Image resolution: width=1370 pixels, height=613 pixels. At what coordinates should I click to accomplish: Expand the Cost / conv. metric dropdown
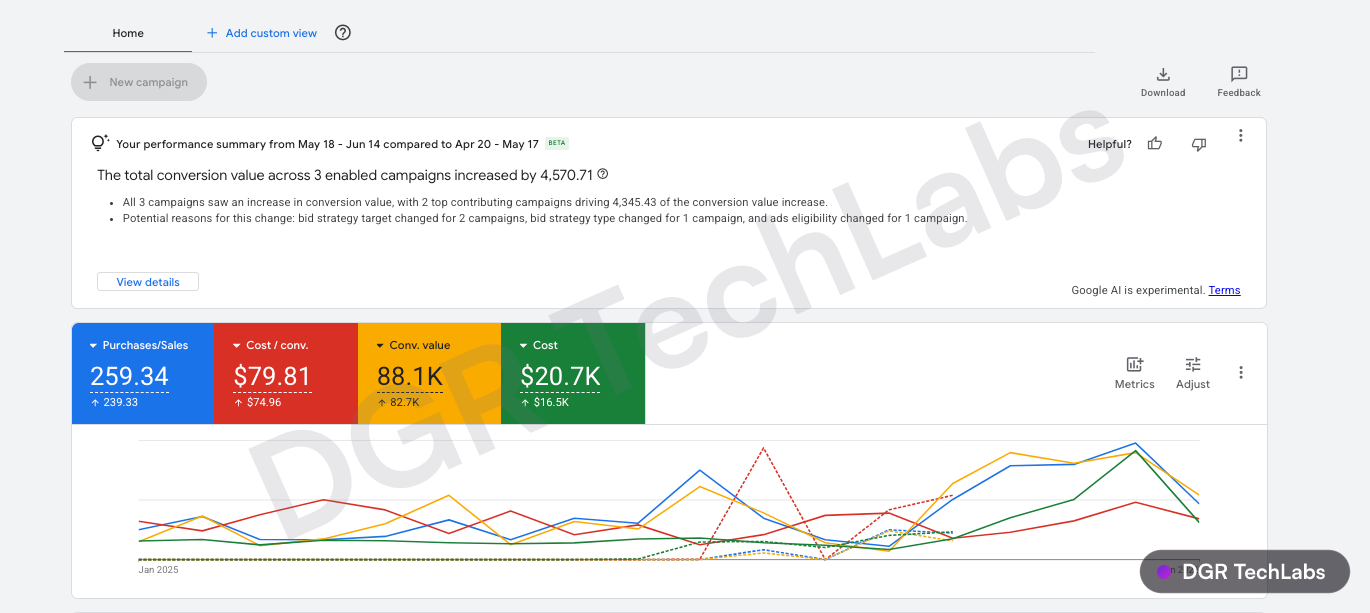coord(237,346)
